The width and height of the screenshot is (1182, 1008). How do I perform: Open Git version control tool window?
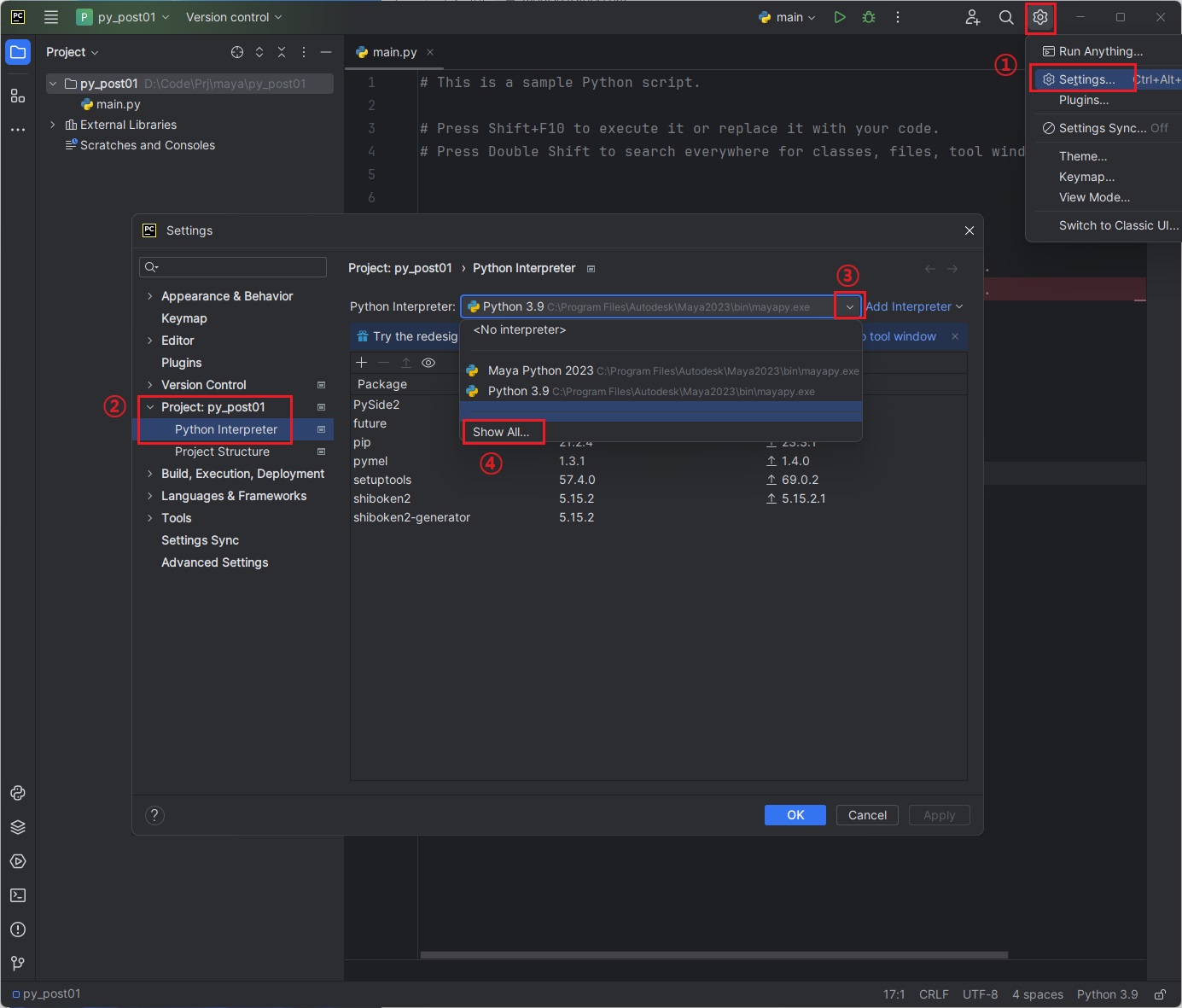point(18,964)
